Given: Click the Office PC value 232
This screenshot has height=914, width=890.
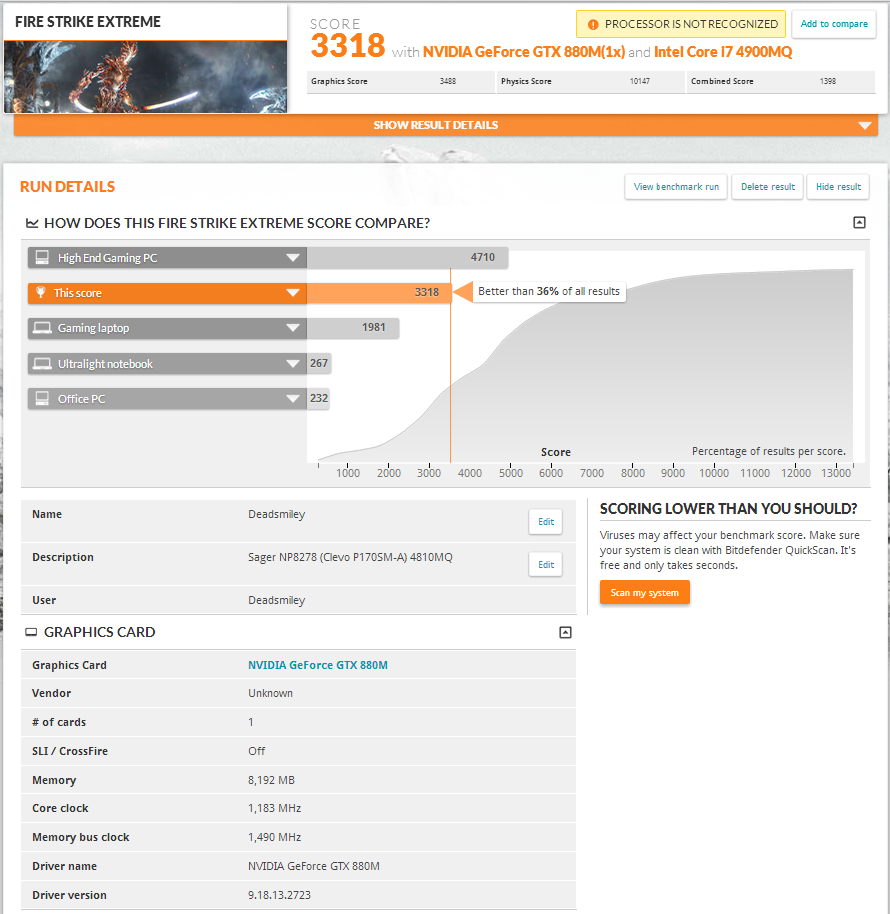Looking at the screenshot, I should [319, 398].
